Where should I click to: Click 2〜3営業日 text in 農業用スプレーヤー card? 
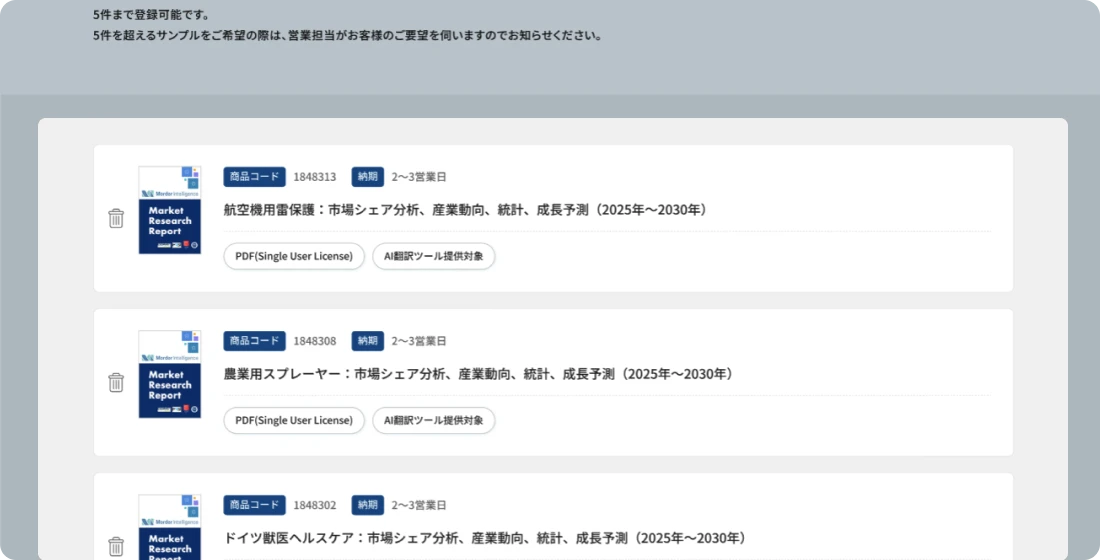click(419, 341)
